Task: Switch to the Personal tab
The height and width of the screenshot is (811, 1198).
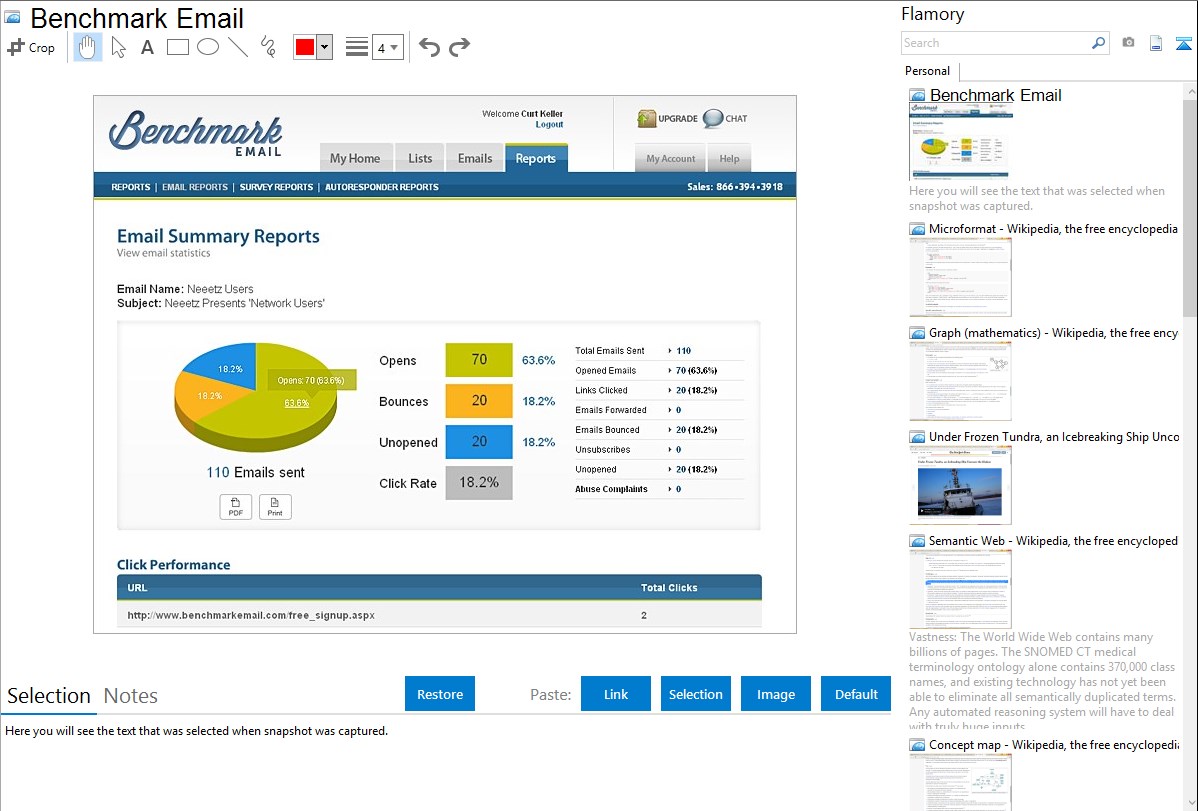Action: tap(928, 71)
